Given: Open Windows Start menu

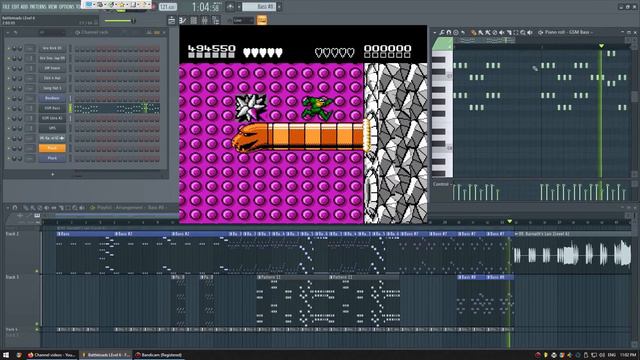Looking at the screenshot, I should point(6,355).
